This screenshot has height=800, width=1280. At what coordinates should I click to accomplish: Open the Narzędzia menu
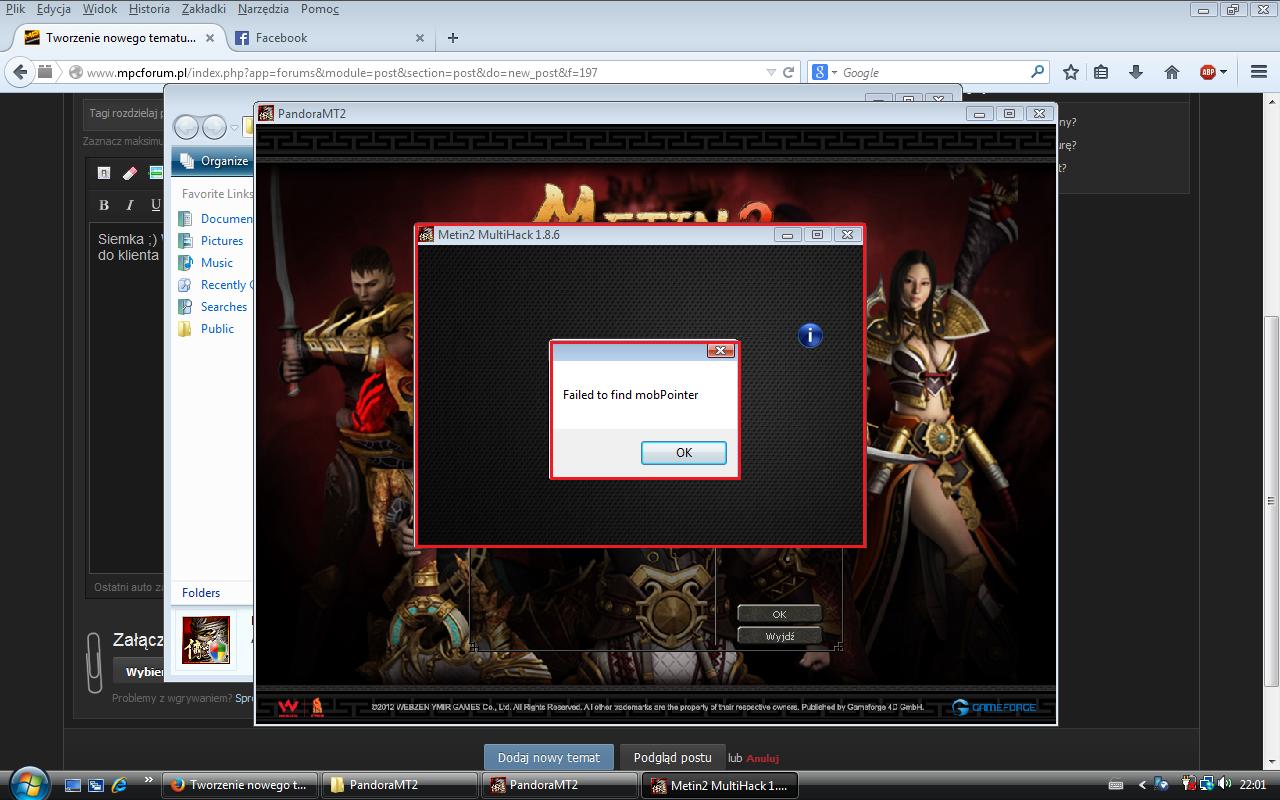click(x=263, y=9)
